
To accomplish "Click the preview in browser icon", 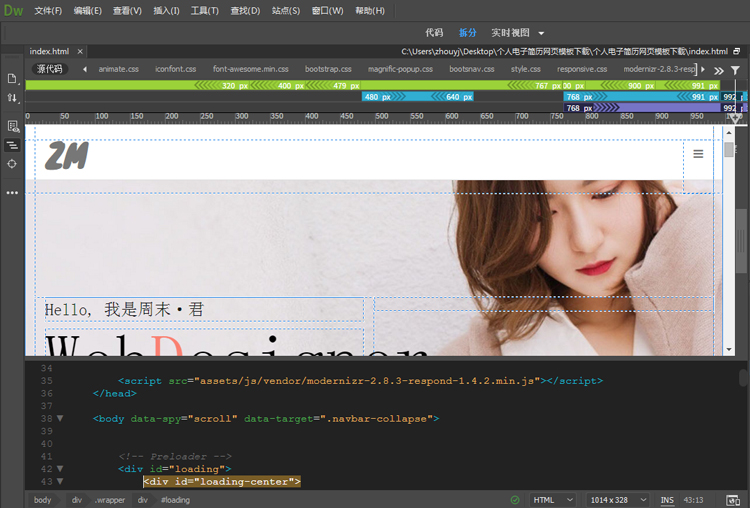I will tap(733, 500).
